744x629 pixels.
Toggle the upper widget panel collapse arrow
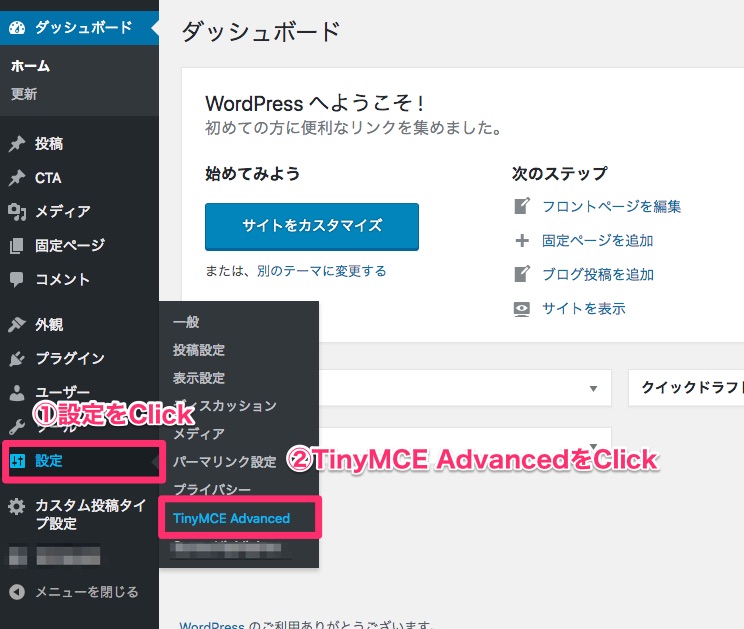(x=593, y=388)
